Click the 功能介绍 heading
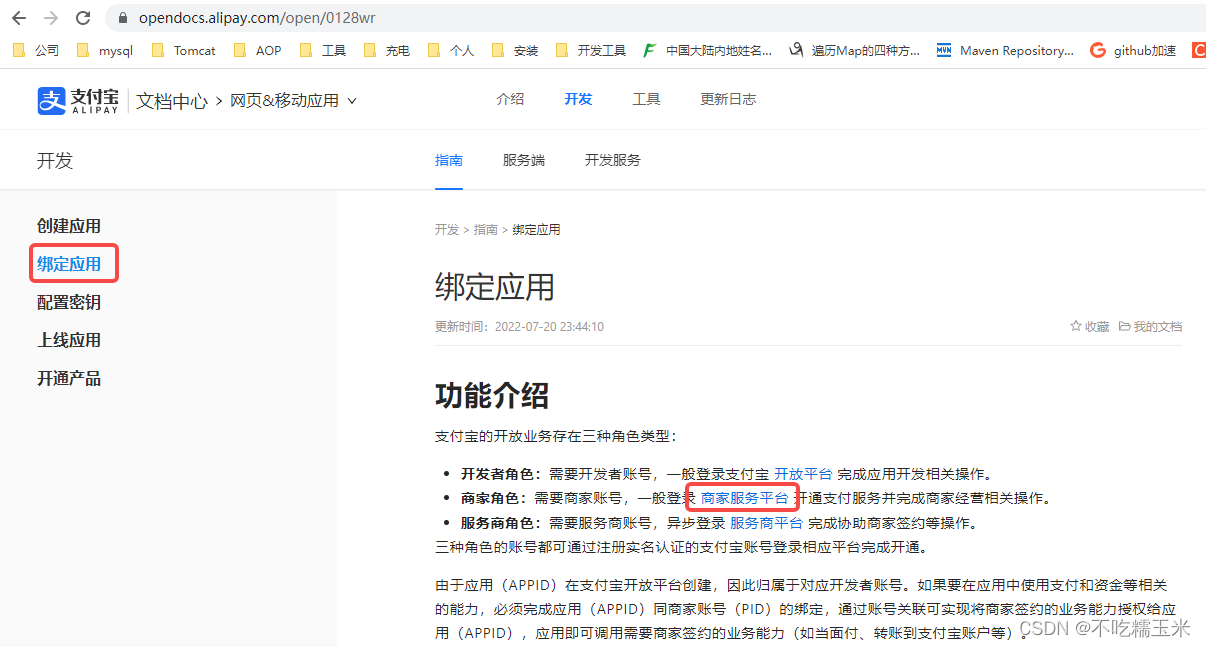This screenshot has height=647, width=1206. [x=492, y=395]
